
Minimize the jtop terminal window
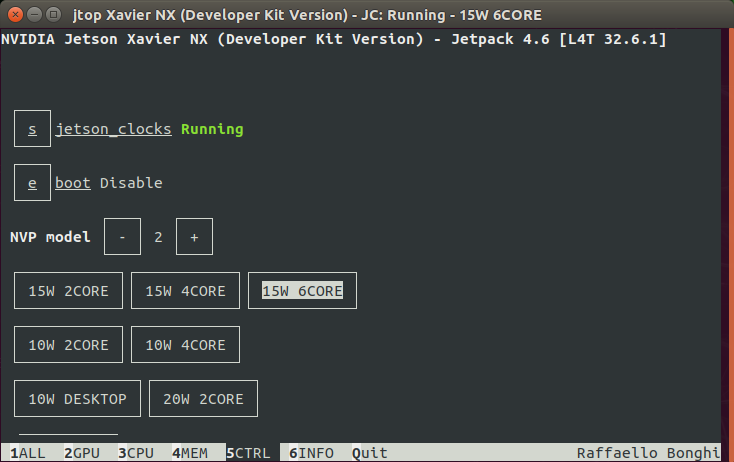pos(34,15)
